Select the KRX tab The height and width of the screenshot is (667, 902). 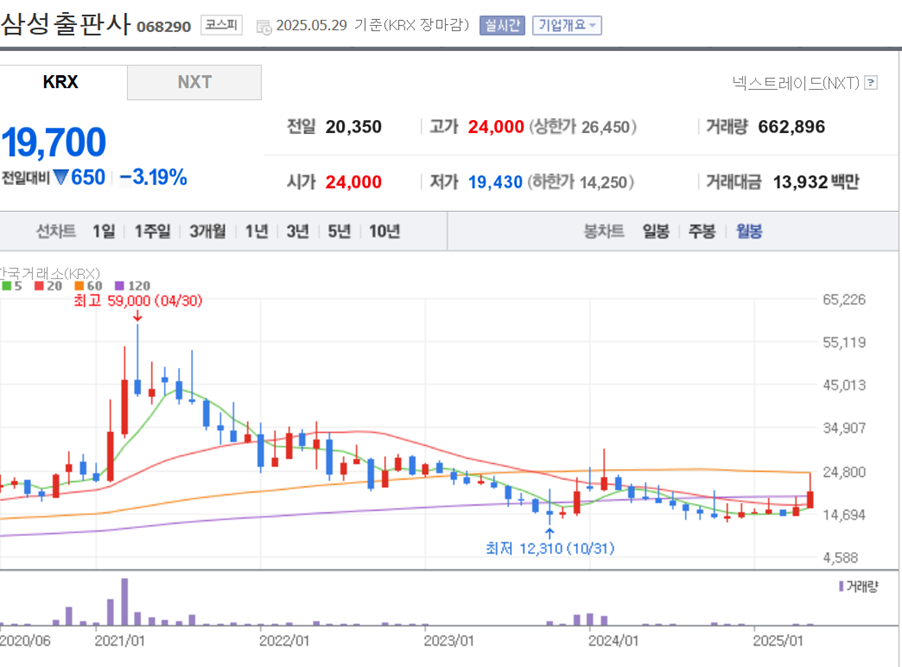[x=61, y=82]
